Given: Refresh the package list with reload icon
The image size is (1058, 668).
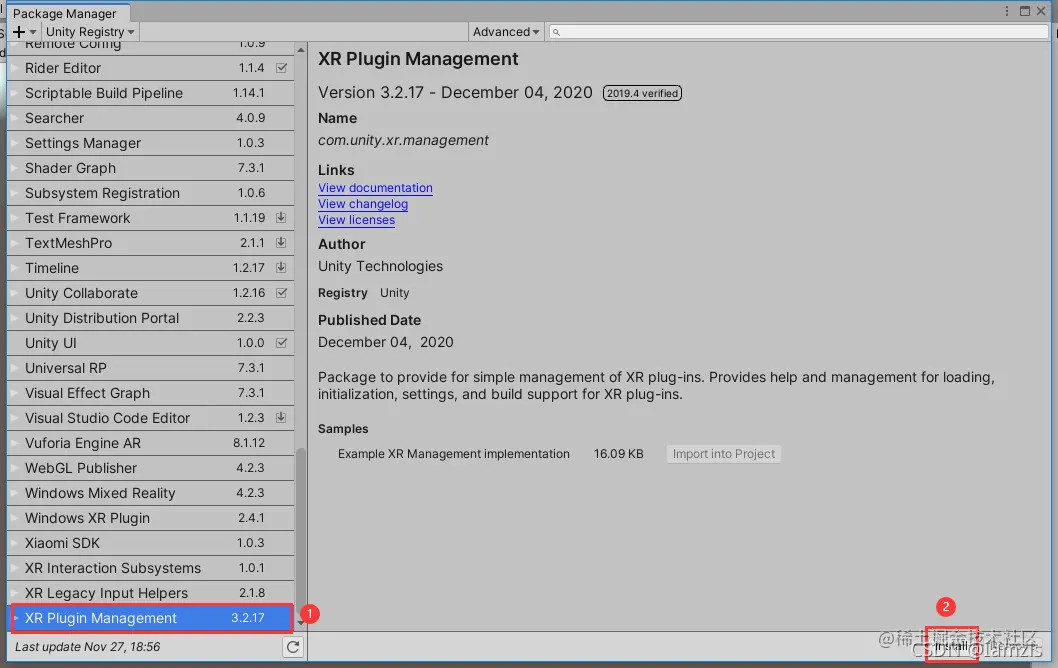Looking at the screenshot, I should click(293, 647).
